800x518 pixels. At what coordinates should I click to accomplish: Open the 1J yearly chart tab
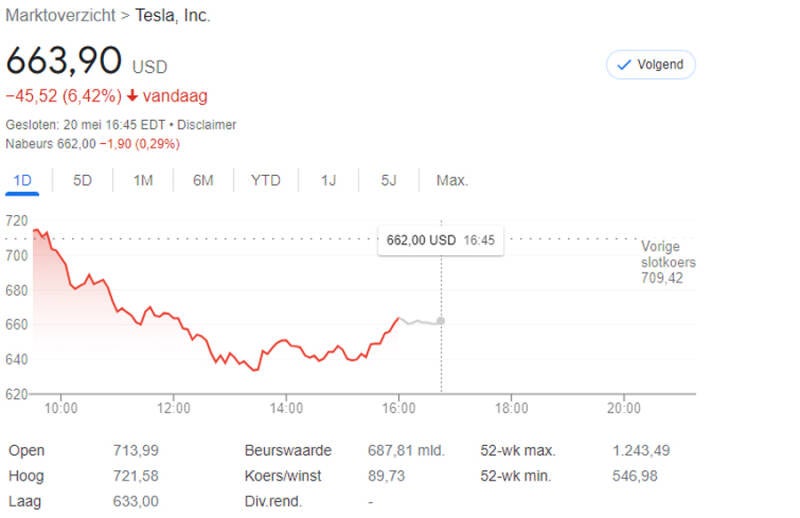[x=328, y=180]
